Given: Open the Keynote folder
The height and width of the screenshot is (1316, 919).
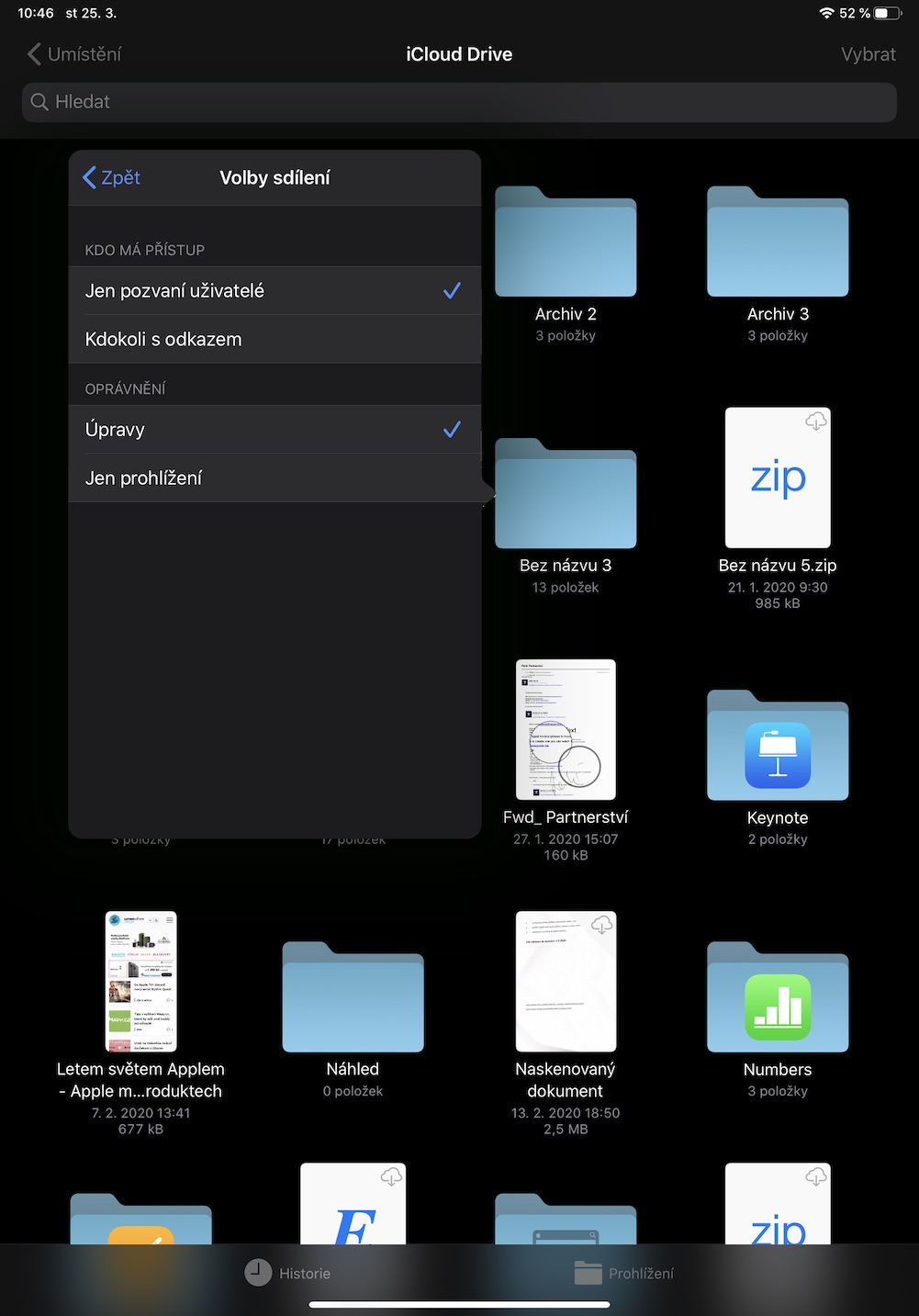Looking at the screenshot, I should coord(778,745).
